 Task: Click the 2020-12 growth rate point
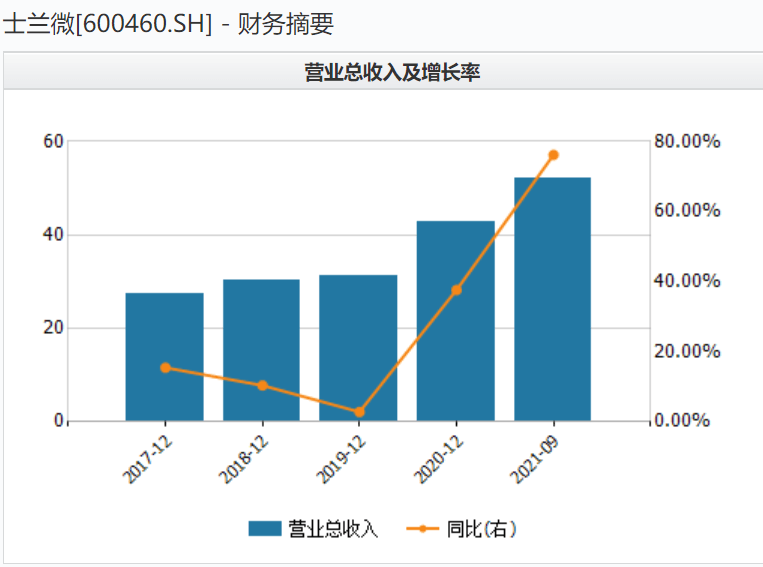(x=456, y=291)
